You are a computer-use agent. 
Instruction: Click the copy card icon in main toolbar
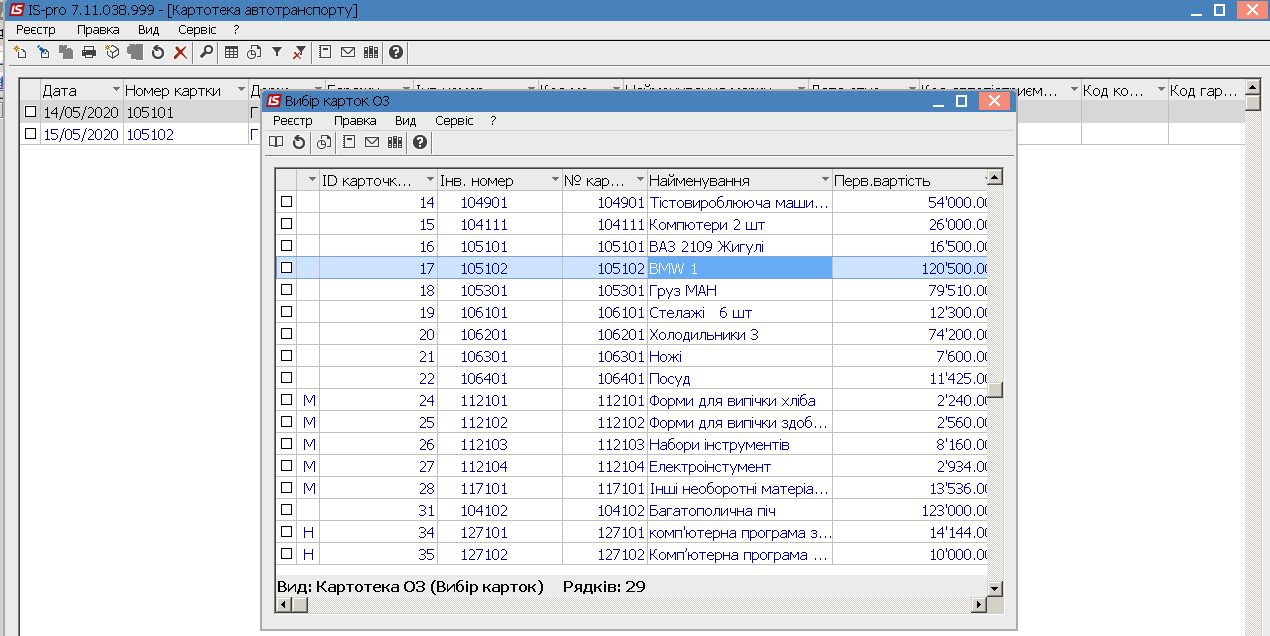(x=66, y=52)
